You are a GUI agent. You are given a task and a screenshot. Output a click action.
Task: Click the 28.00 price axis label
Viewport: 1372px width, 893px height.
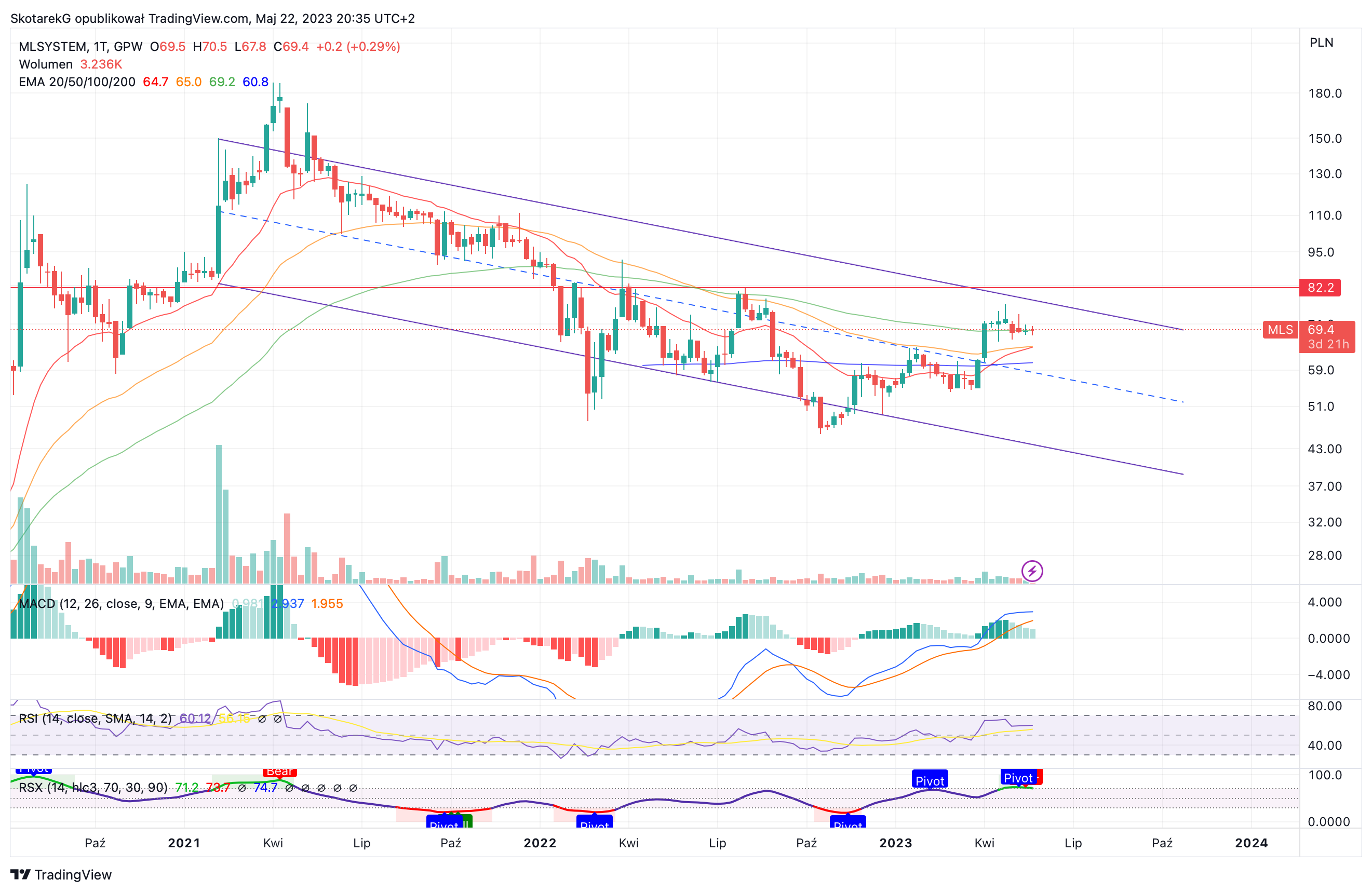click(1325, 556)
